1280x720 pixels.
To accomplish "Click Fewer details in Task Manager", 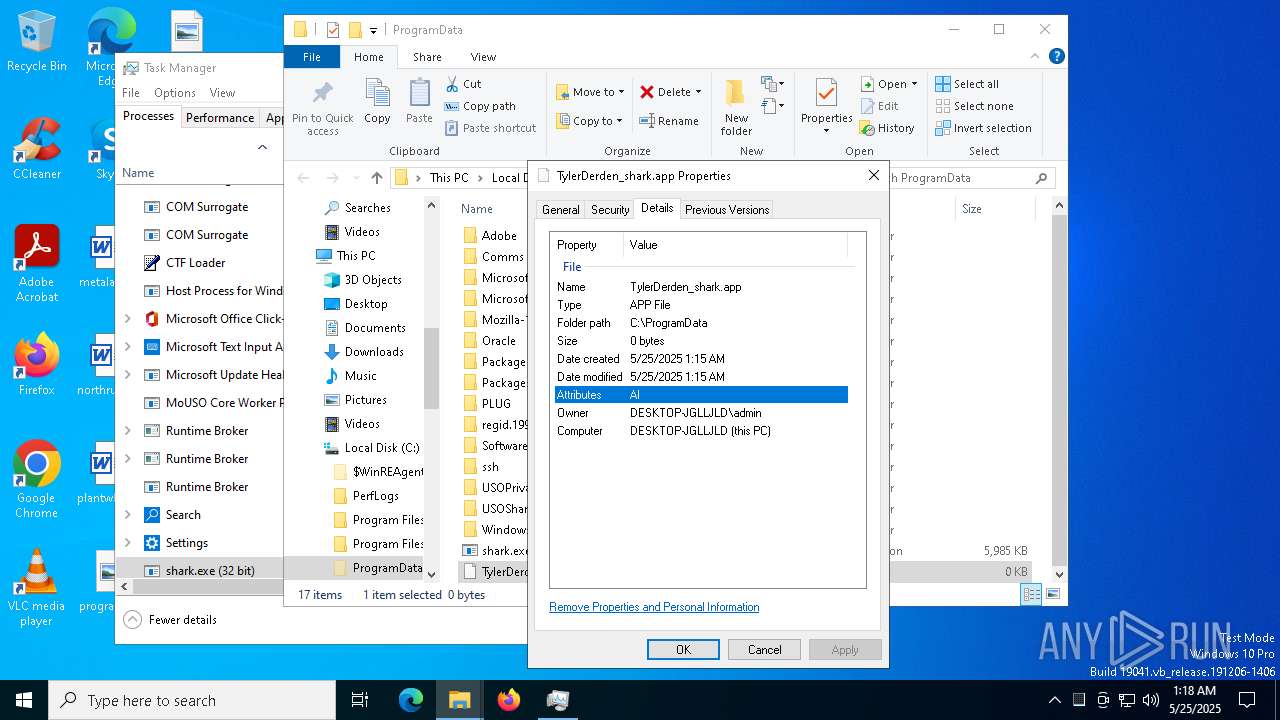I will (171, 620).
